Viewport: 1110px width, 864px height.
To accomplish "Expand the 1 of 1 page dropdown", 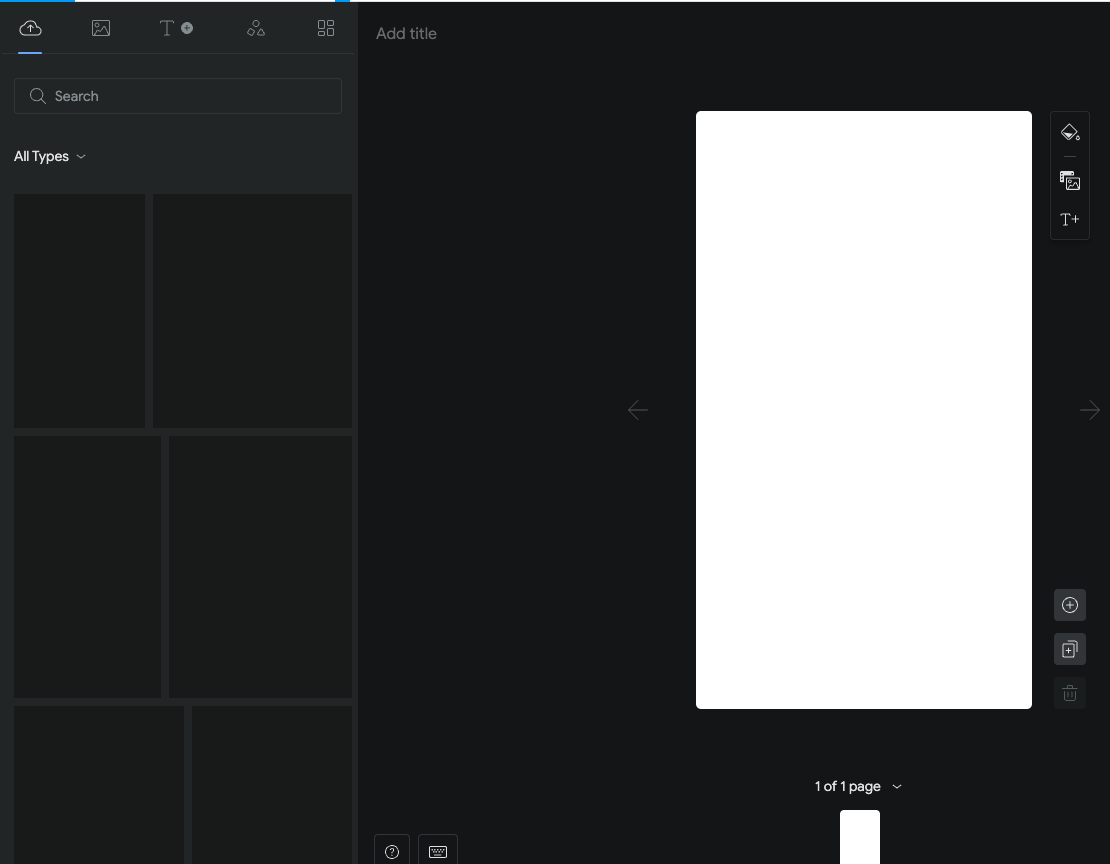I will [x=858, y=787].
